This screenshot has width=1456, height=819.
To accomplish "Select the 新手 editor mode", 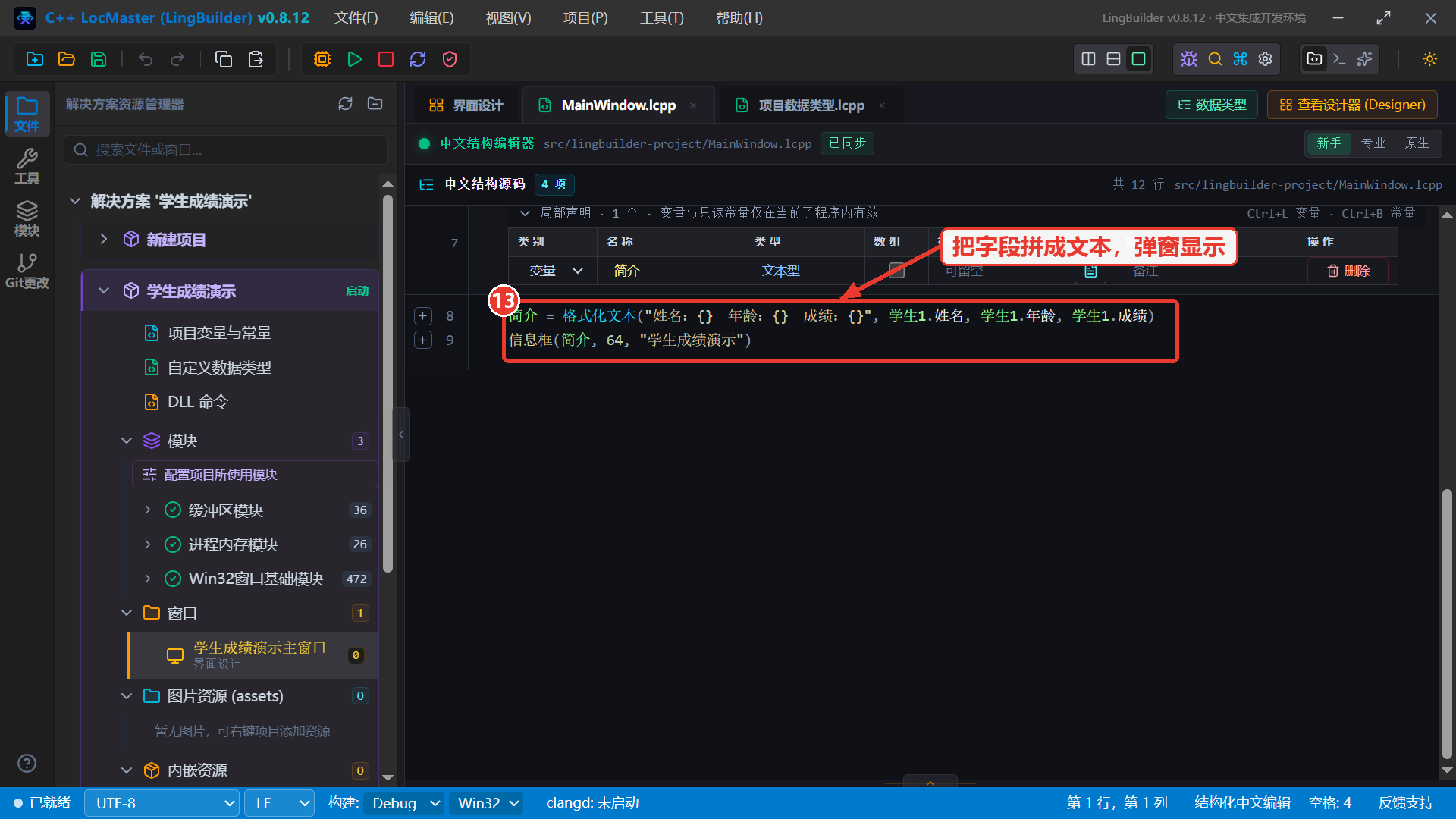I will pos(1329,143).
